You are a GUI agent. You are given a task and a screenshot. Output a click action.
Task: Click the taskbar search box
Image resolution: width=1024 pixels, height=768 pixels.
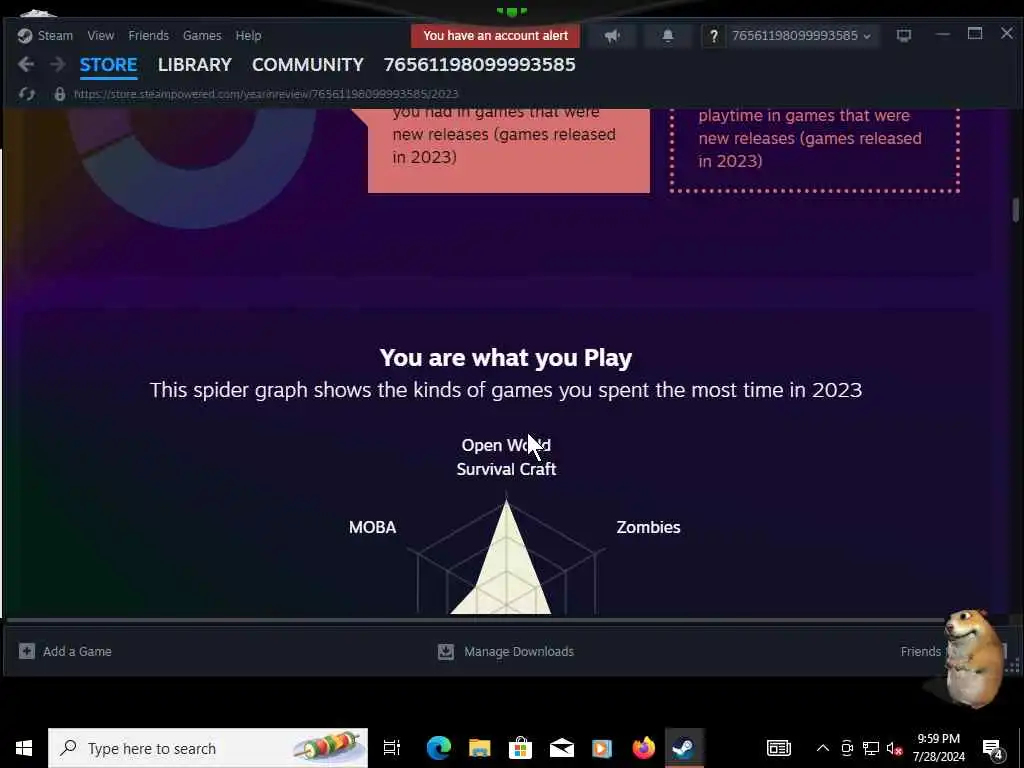pyautogui.click(x=208, y=748)
